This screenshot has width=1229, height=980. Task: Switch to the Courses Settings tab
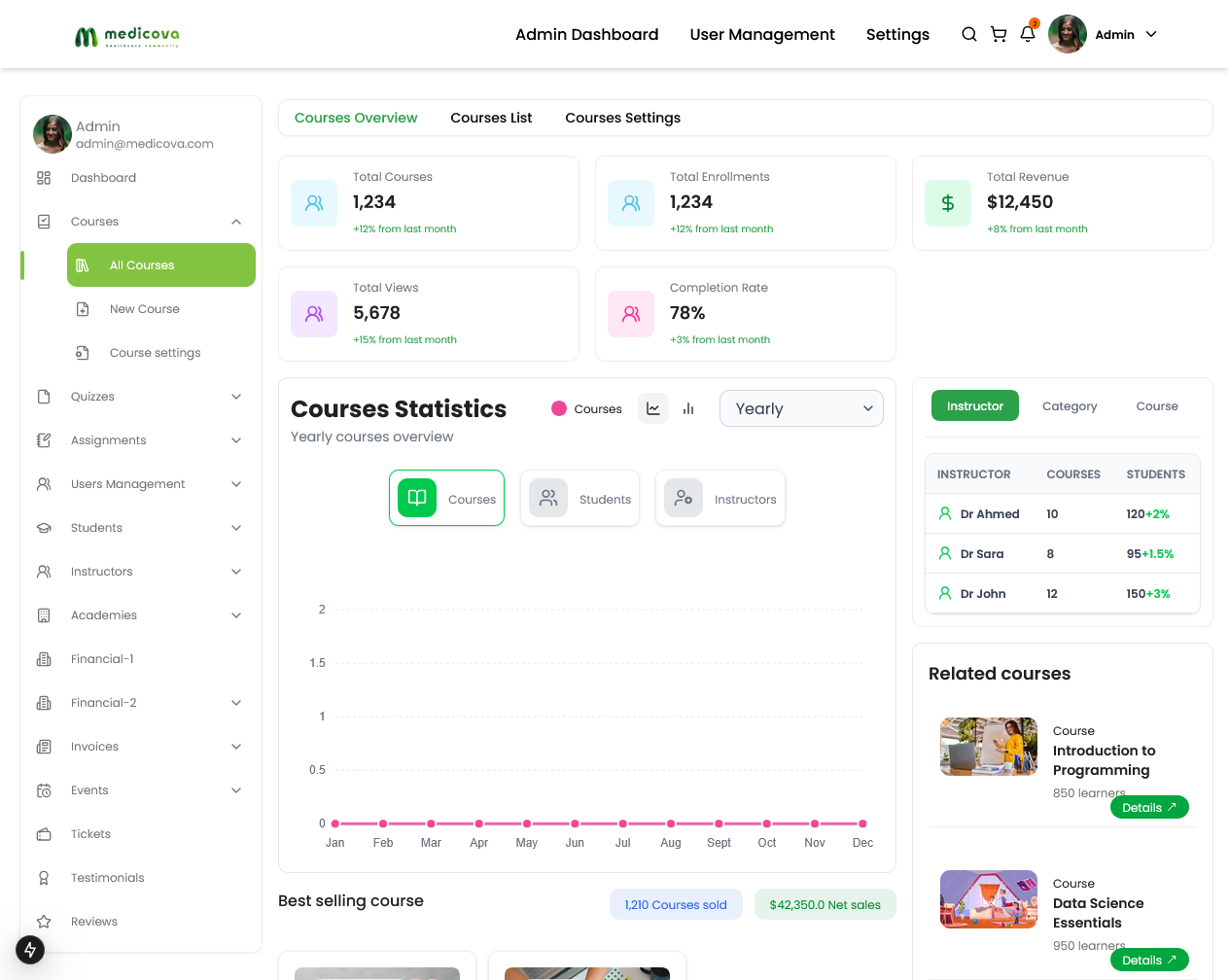[x=622, y=118]
